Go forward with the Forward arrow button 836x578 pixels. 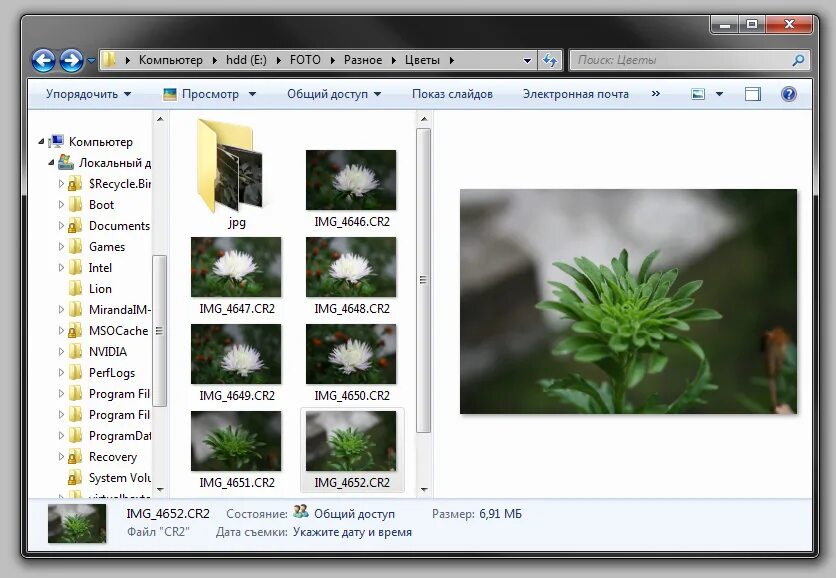[x=71, y=60]
